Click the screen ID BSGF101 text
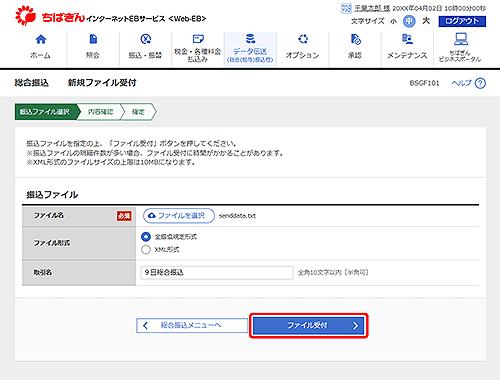The width and height of the screenshot is (500, 380). (x=424, y=83)
